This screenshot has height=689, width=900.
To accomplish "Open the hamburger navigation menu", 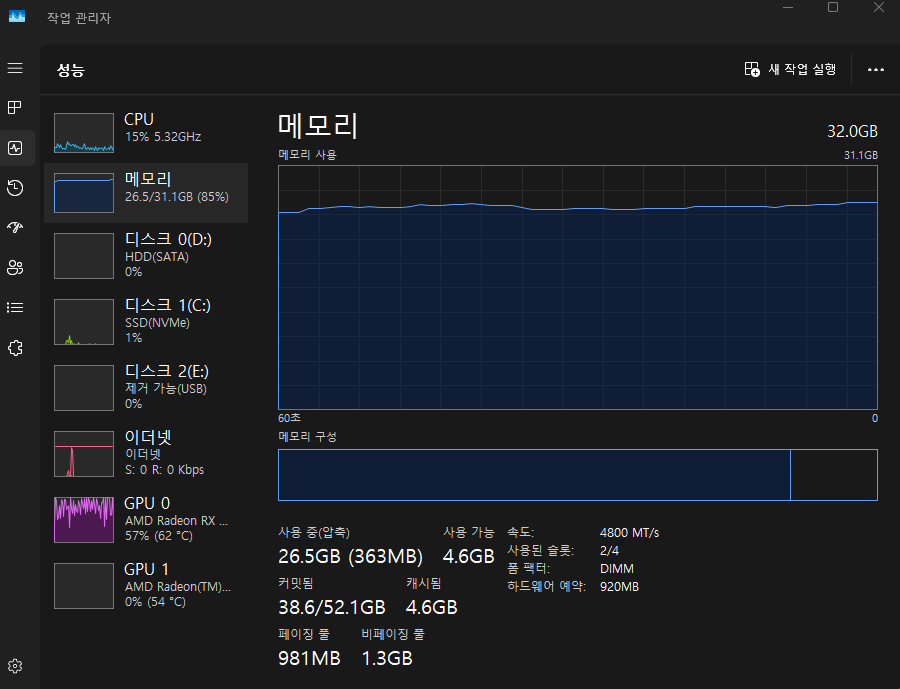I will click(15, 68).
